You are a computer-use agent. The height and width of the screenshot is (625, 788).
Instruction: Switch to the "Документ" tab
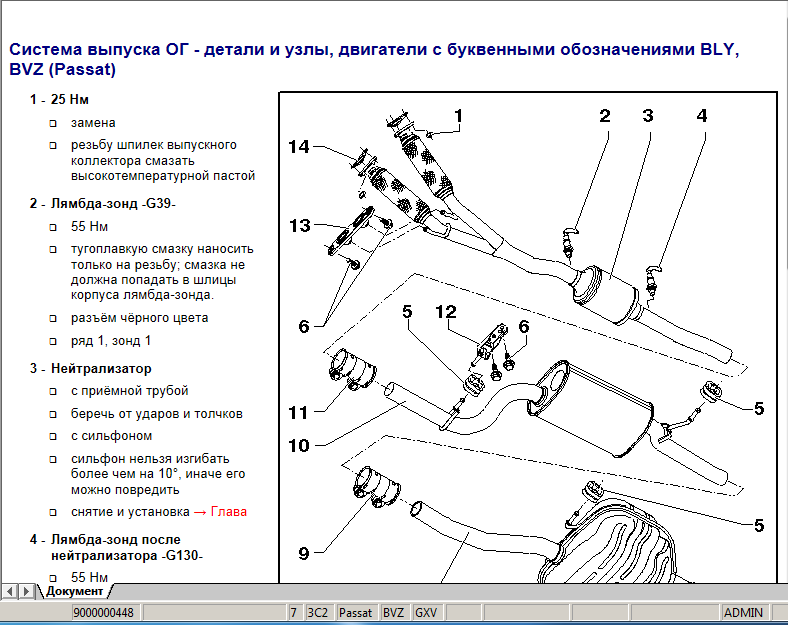pos(73,591)
